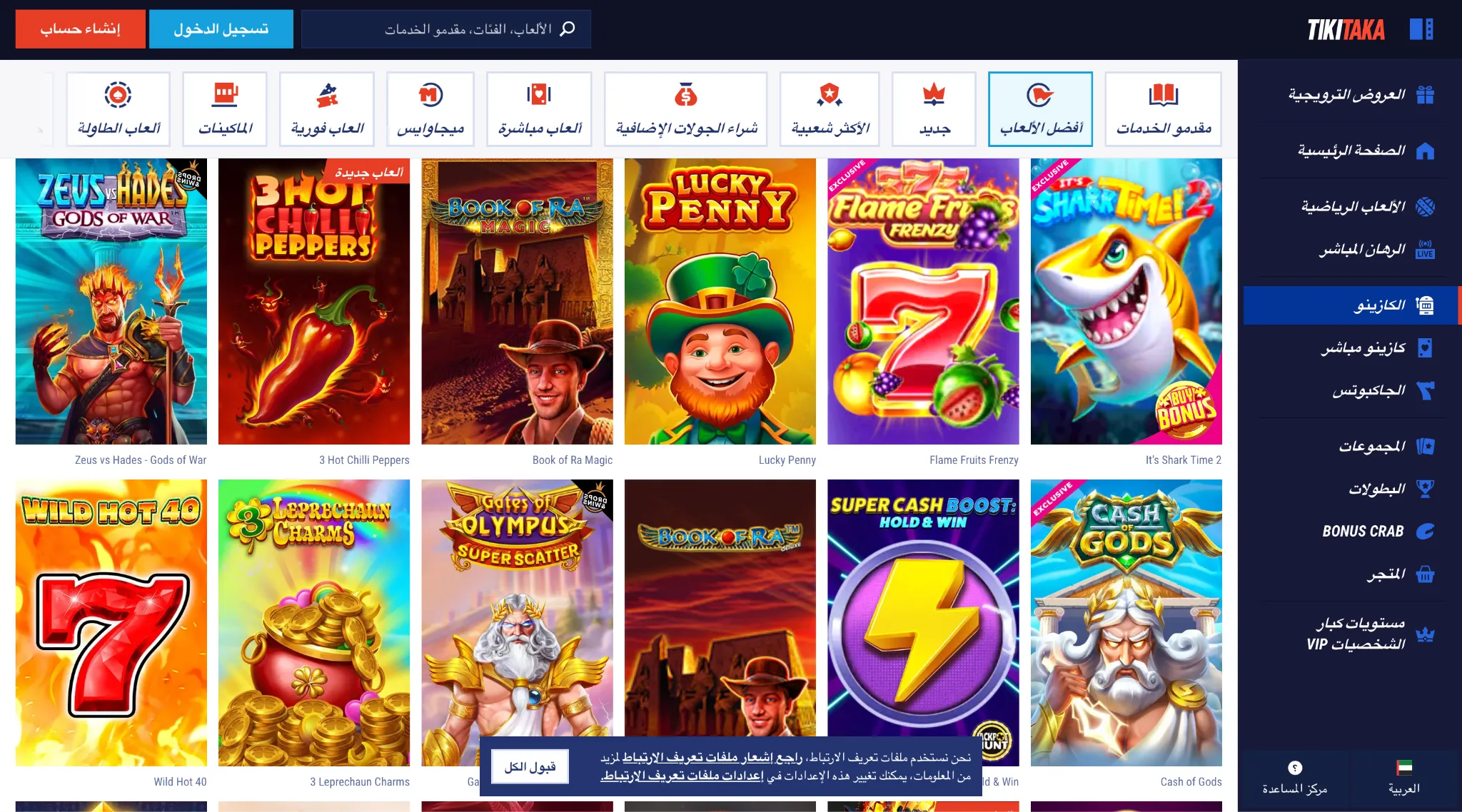Click the 'Cash of Gods' title text
Viewport: 1462px width, 812px height.
click(x=1191, y=782)
